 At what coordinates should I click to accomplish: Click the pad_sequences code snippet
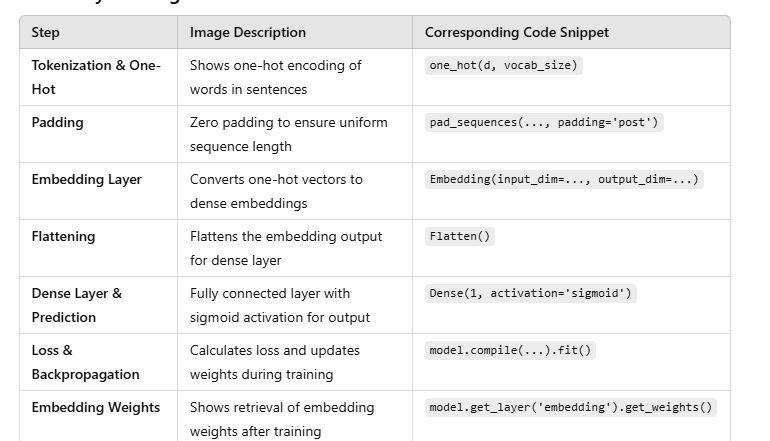[544, 122]
